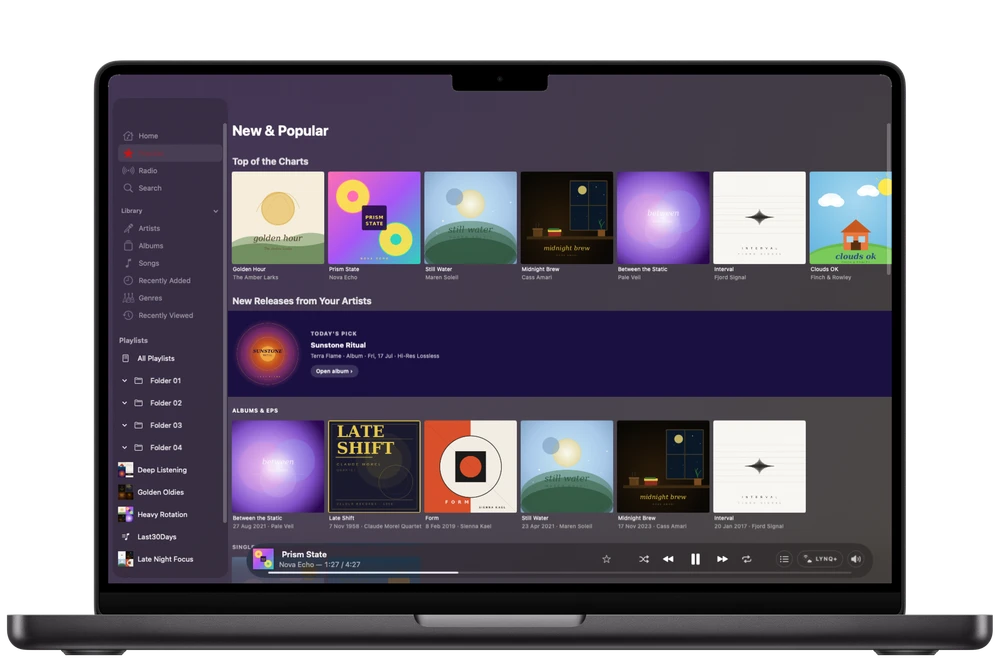The height and width of the screenshot is (658, 1000).
Task: Open the Home icon in the sidebar
Action: (x=128, y=136)
